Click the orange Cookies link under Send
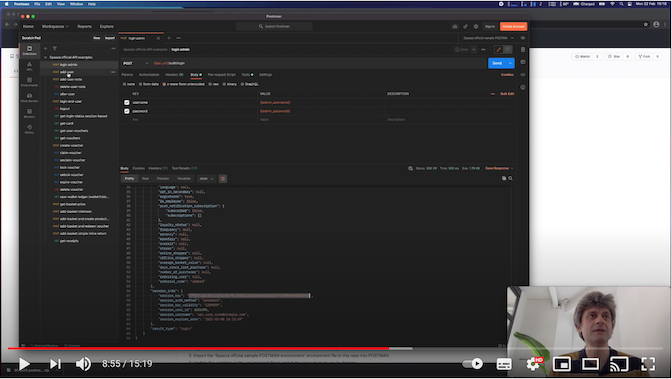Image resolution: width=672 pixels, height=379 pixels. (507, 75)
